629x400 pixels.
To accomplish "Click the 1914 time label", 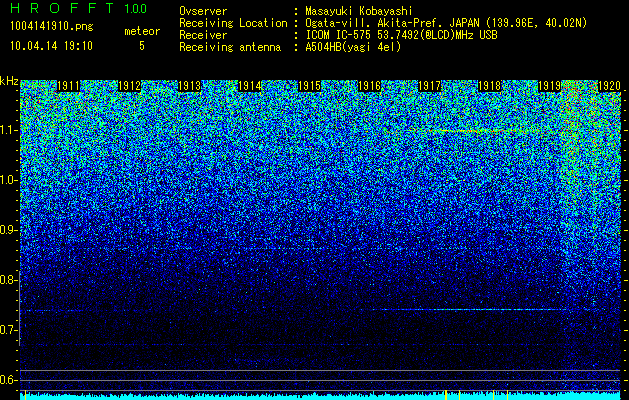I will (x=250, y=86).
